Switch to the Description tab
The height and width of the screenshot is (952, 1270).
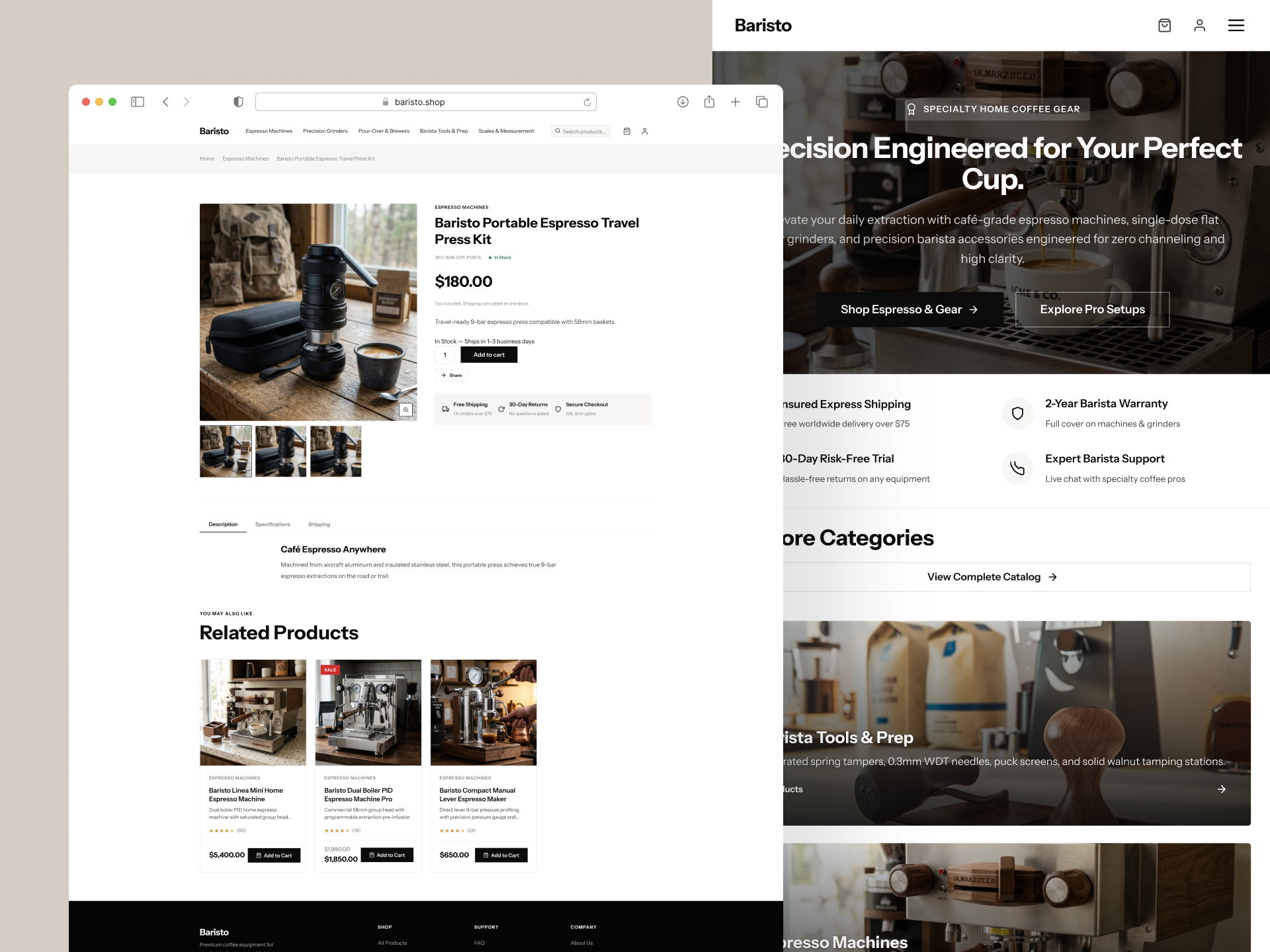(x=223, y=524)
